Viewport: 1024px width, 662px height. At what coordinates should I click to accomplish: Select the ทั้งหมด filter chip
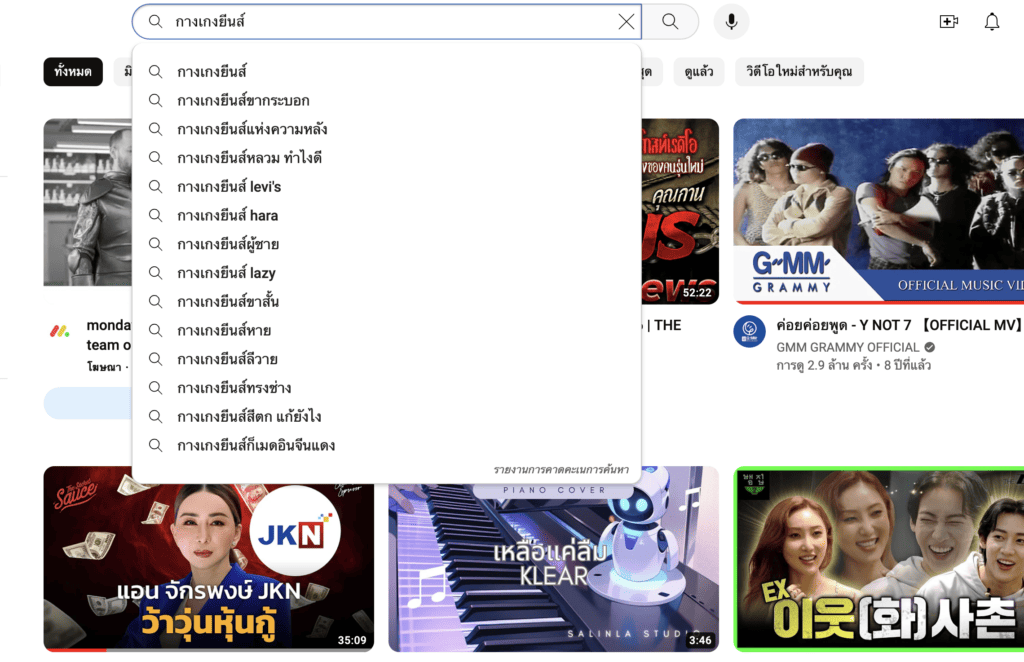73,72
